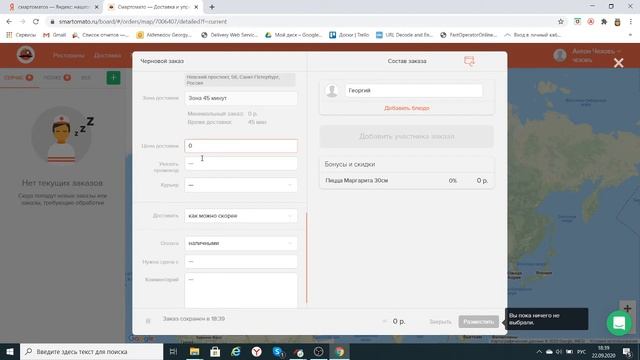
Task: Click the user avatar in the top right header
Action: [x=560, y=55]
